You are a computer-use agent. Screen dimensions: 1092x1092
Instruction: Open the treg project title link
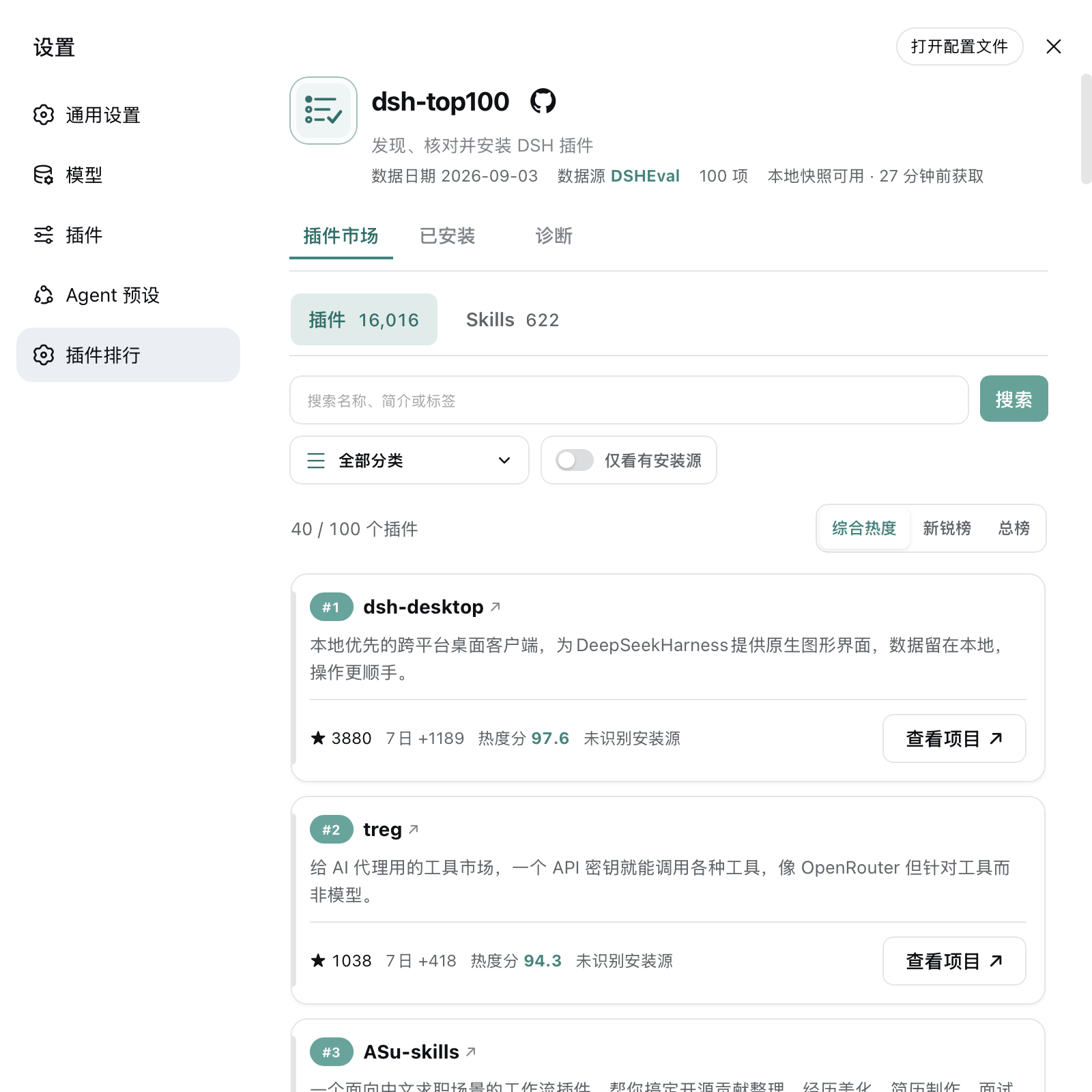coord(382,829)
